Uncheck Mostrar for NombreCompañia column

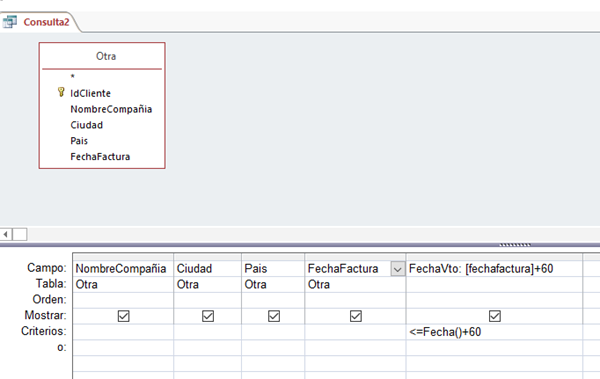coord(123,316)
